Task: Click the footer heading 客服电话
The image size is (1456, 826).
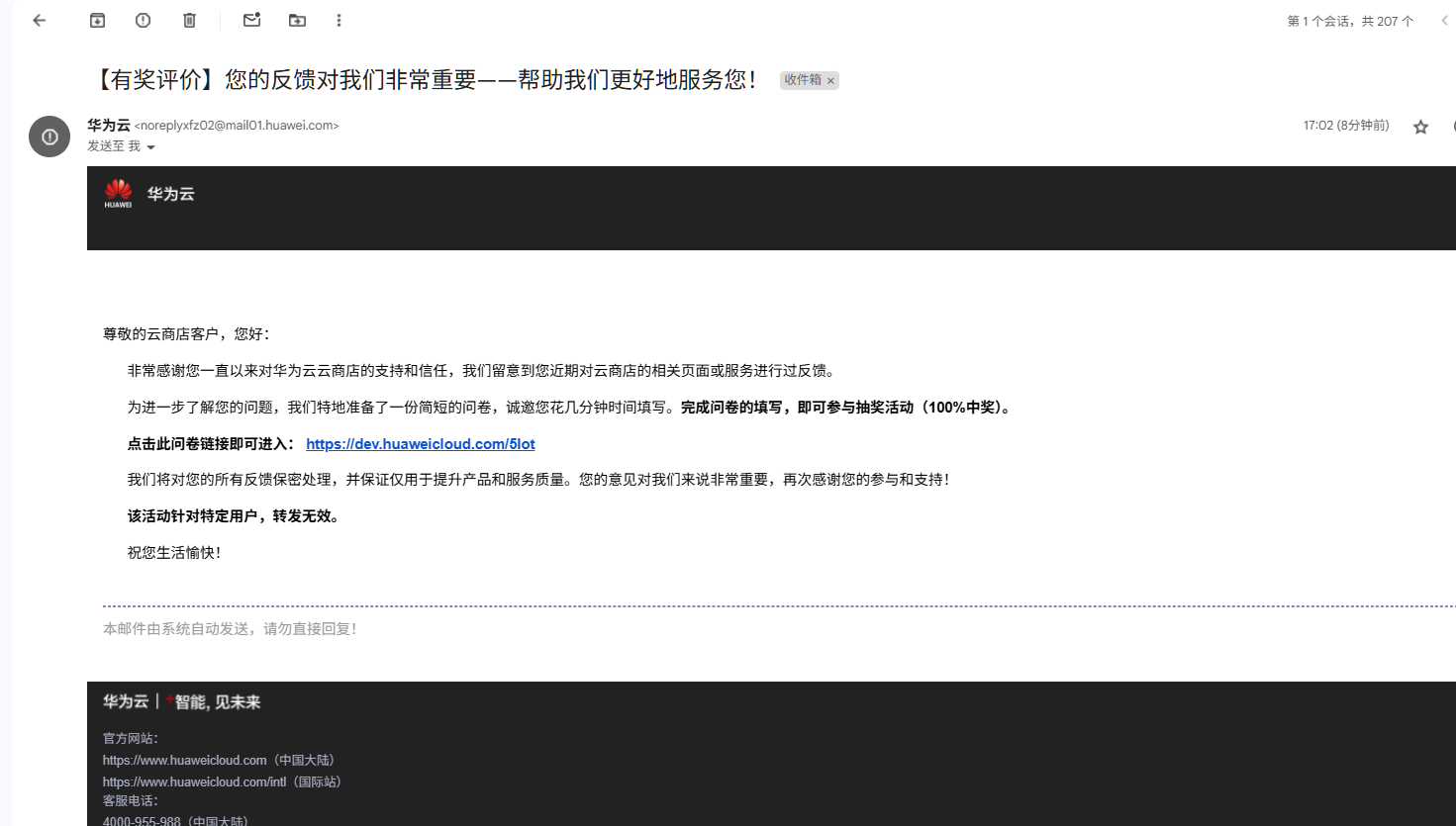Action: point(131,801)
